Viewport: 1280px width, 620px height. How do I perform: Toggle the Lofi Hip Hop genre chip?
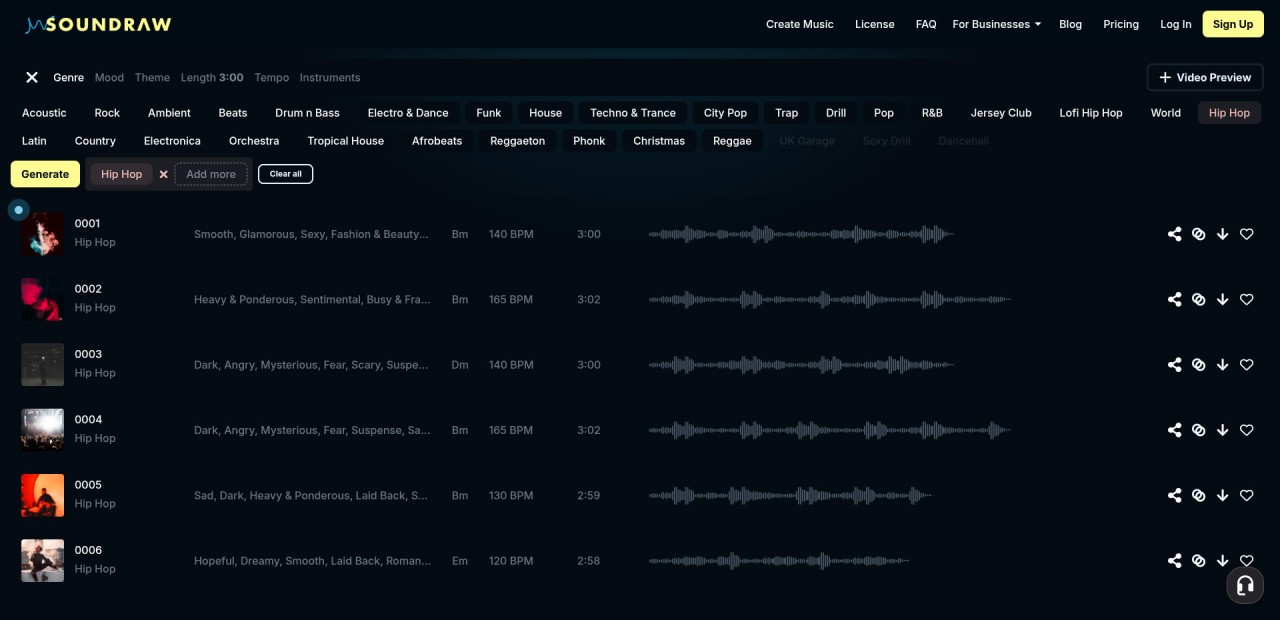click(1090, 113)
